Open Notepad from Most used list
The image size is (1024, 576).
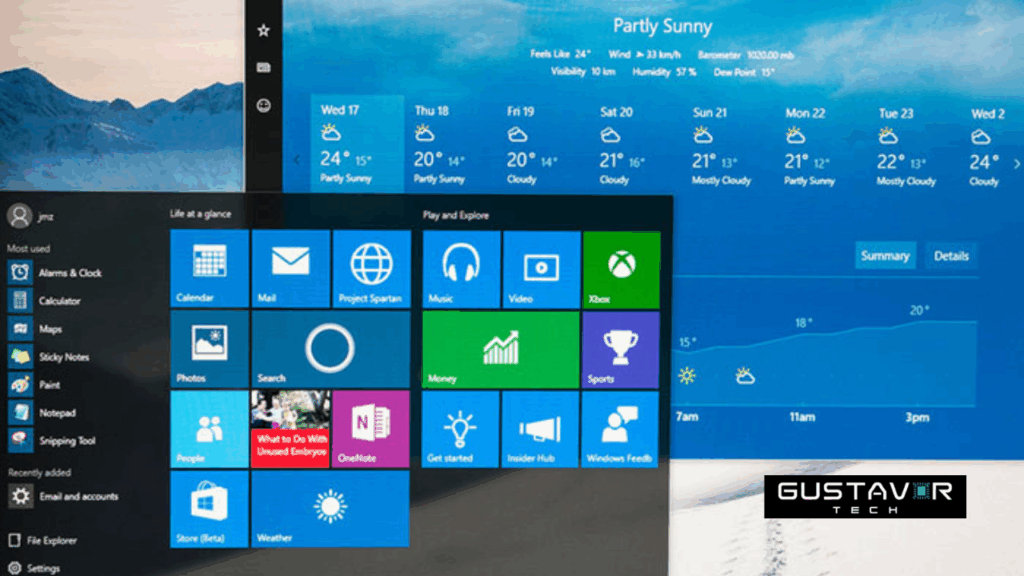42,413
